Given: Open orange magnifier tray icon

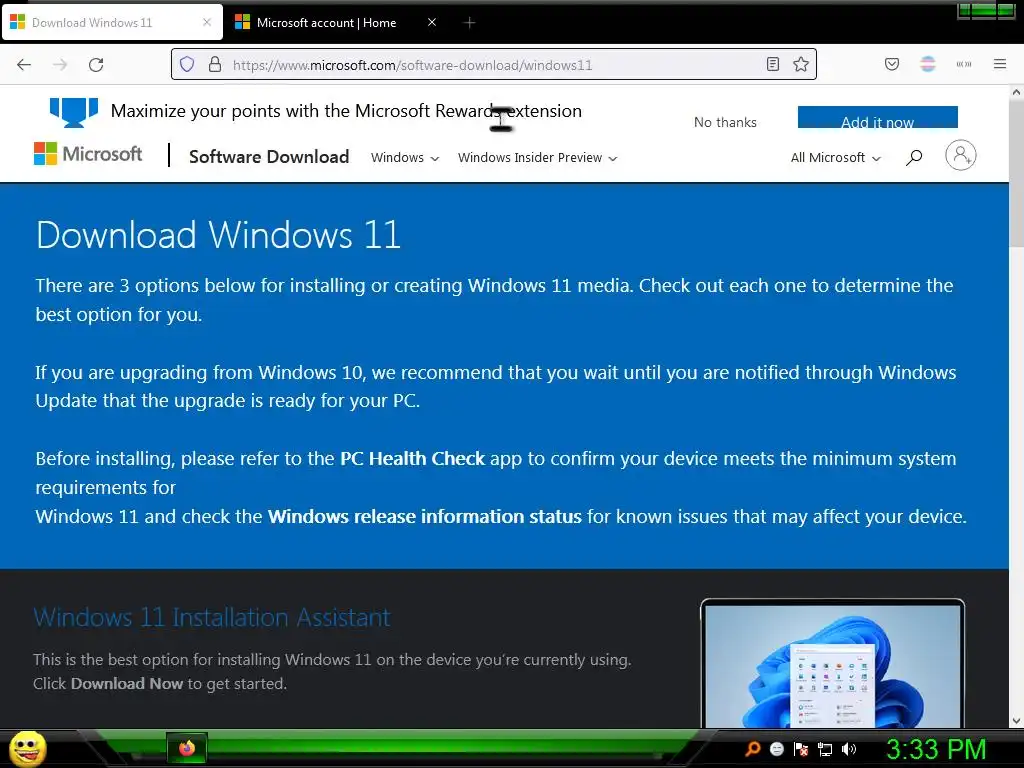Looking at the screenshot, I should click(x=752, y=748).
